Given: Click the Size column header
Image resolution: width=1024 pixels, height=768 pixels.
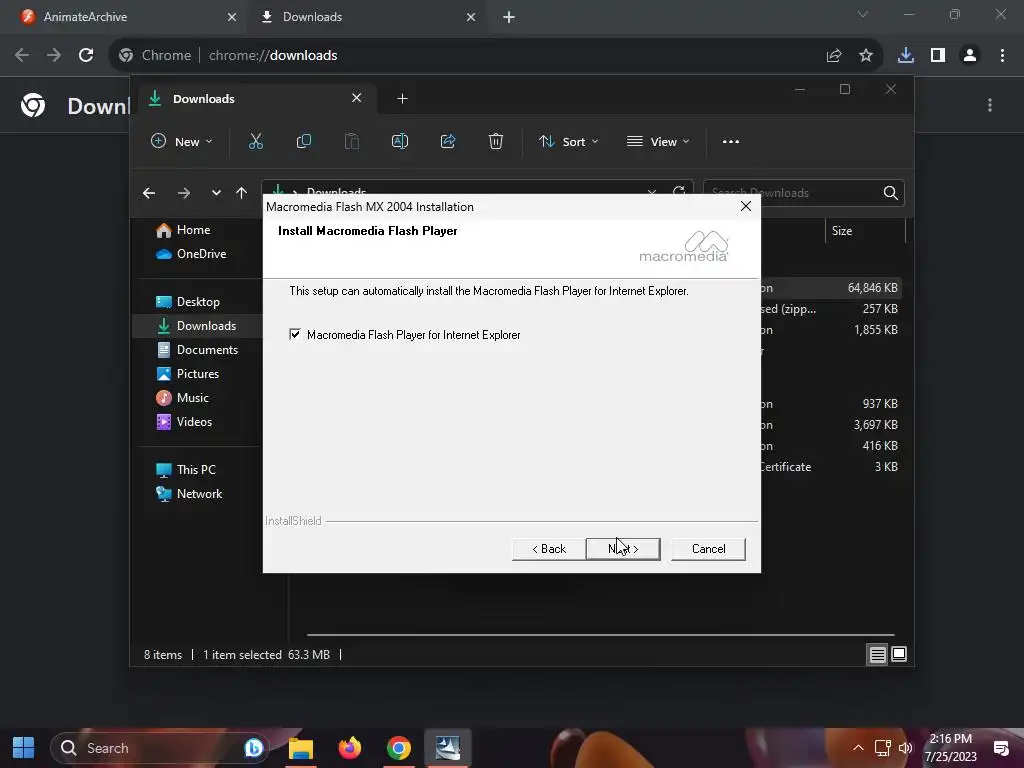Looking at the screenshot, I should [x=865, y=231].
